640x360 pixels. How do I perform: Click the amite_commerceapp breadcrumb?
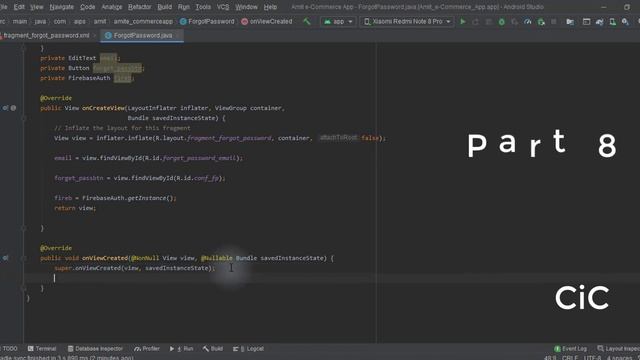pos(143,21)
